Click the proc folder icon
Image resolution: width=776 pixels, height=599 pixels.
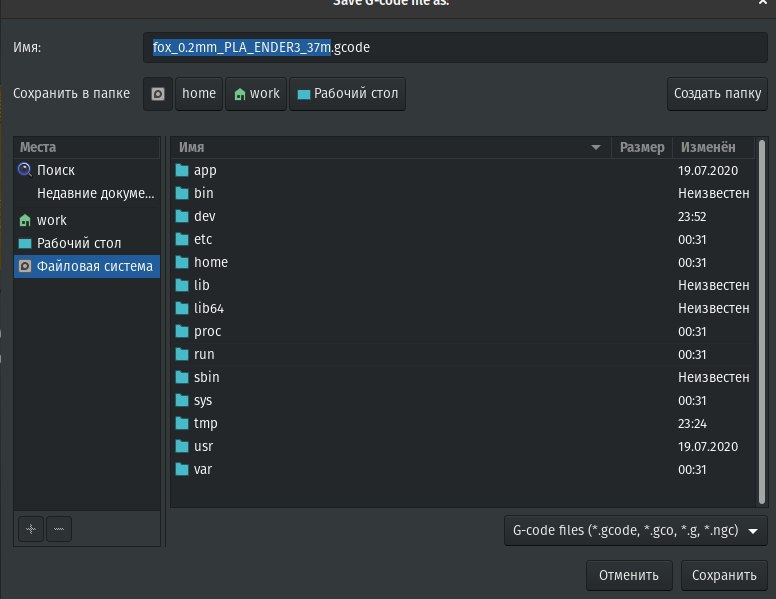point(182,331)
